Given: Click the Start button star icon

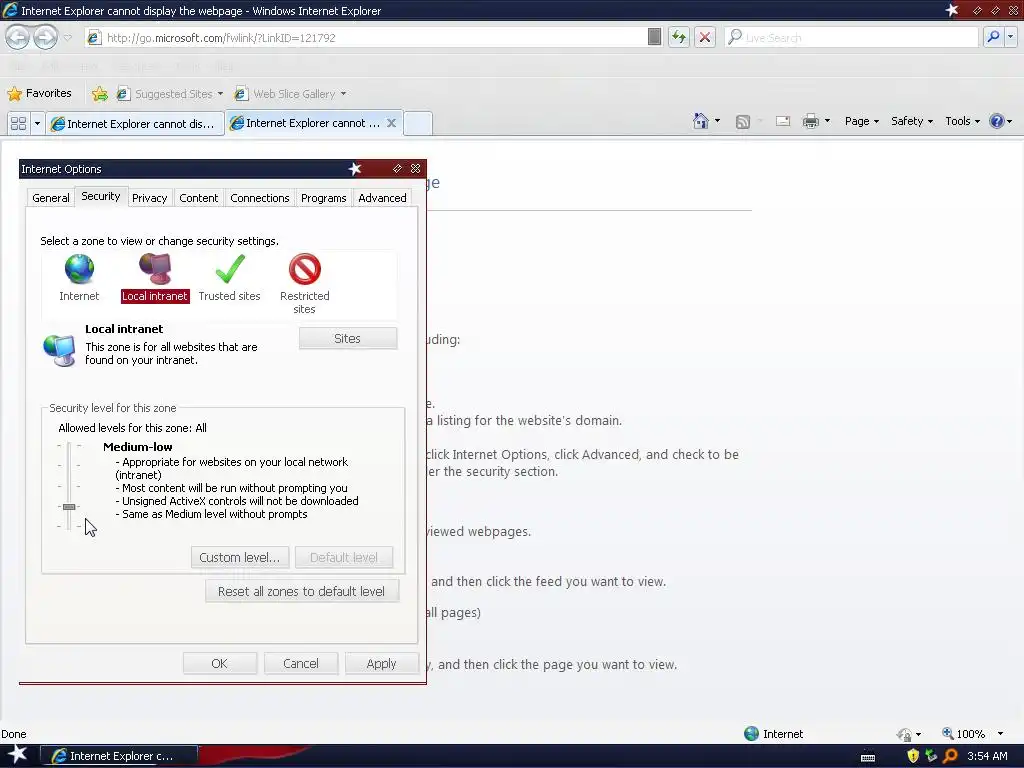Looking at the screenshot, I should pyautogui.click(x=17, y=755).
